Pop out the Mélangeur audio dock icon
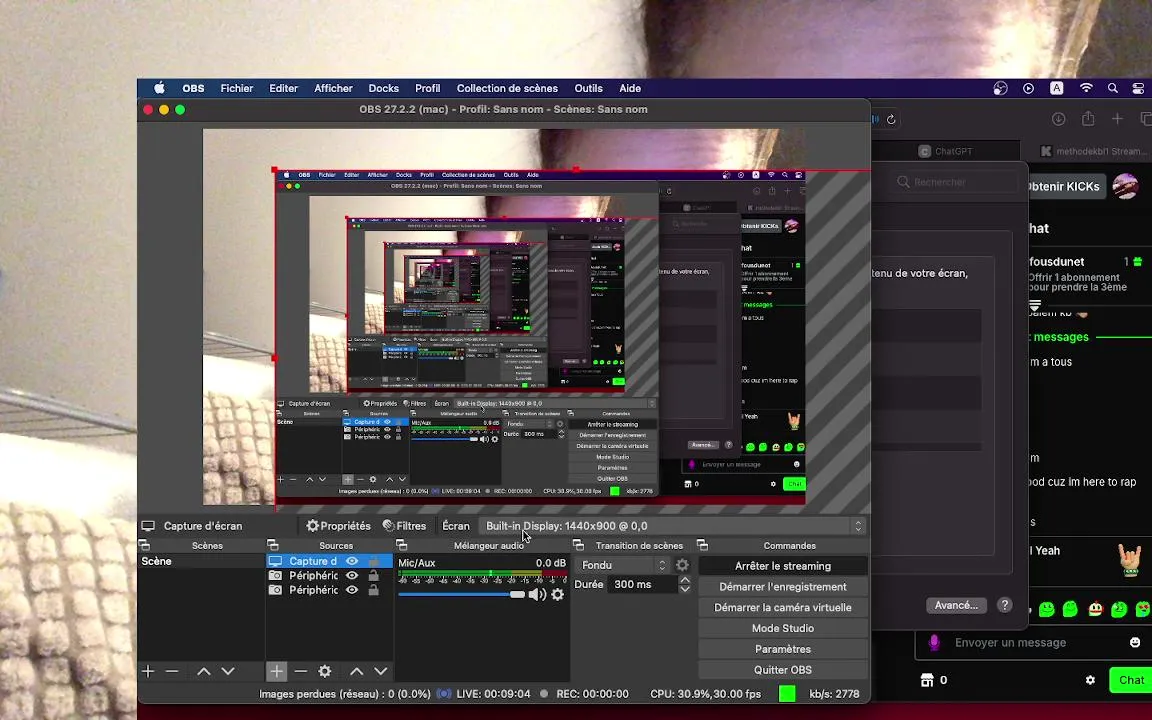The image size is (1152, 720). click(x=401, y=545)
